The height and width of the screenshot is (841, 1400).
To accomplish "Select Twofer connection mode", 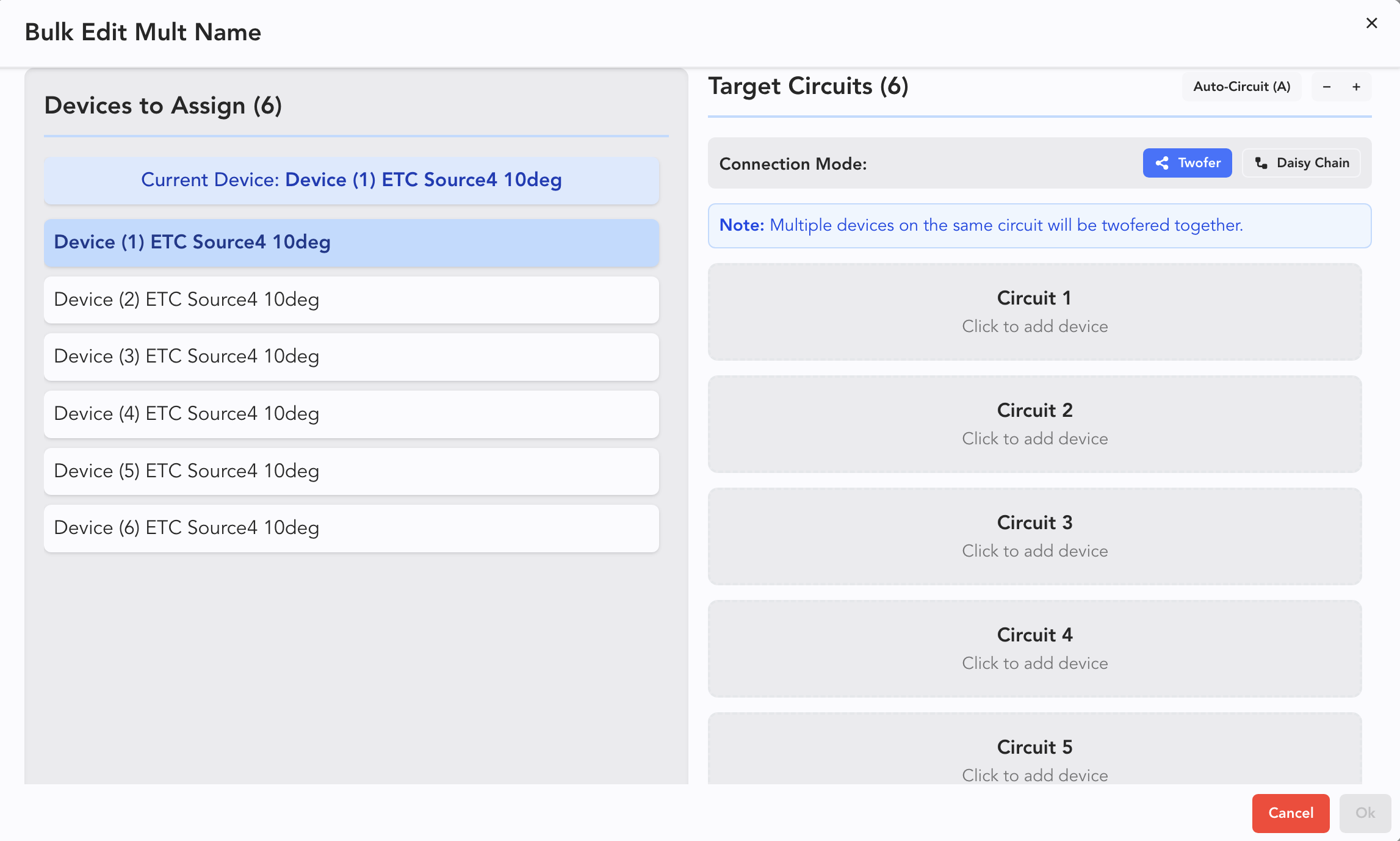I will [x=1187, y=163].
